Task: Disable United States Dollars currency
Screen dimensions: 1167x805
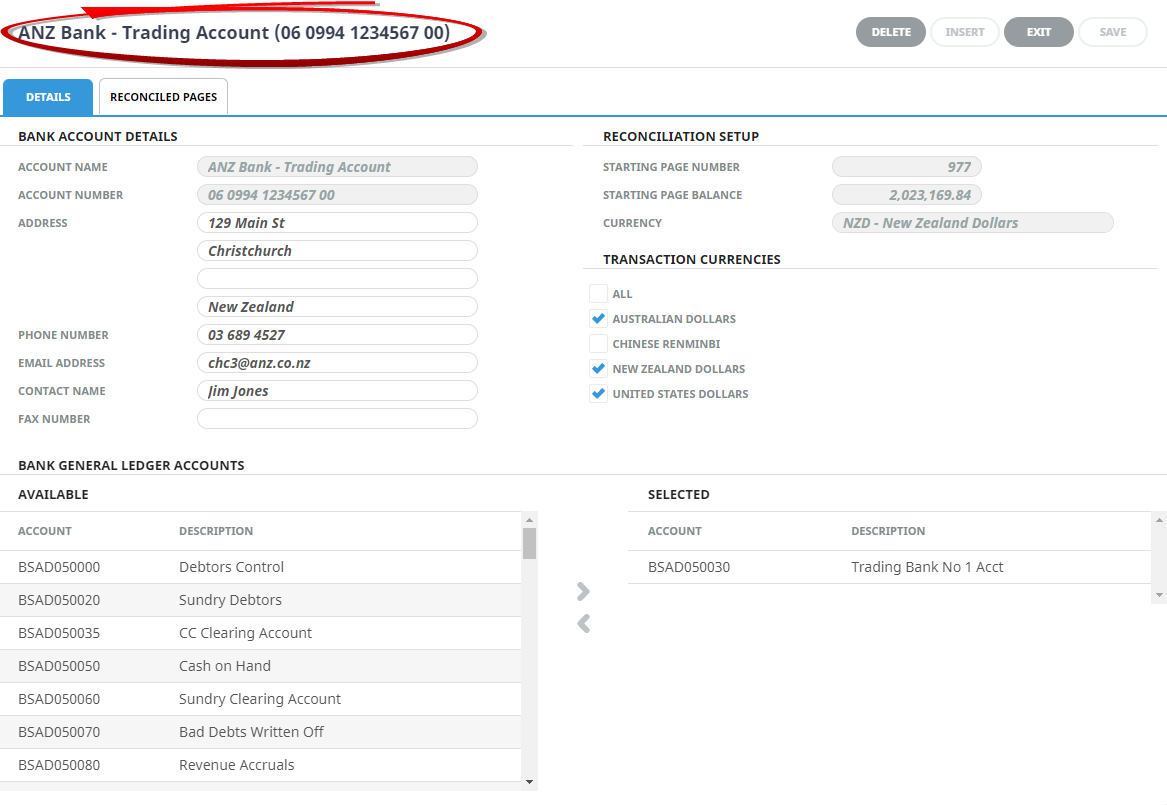Action: click(598, 394)
